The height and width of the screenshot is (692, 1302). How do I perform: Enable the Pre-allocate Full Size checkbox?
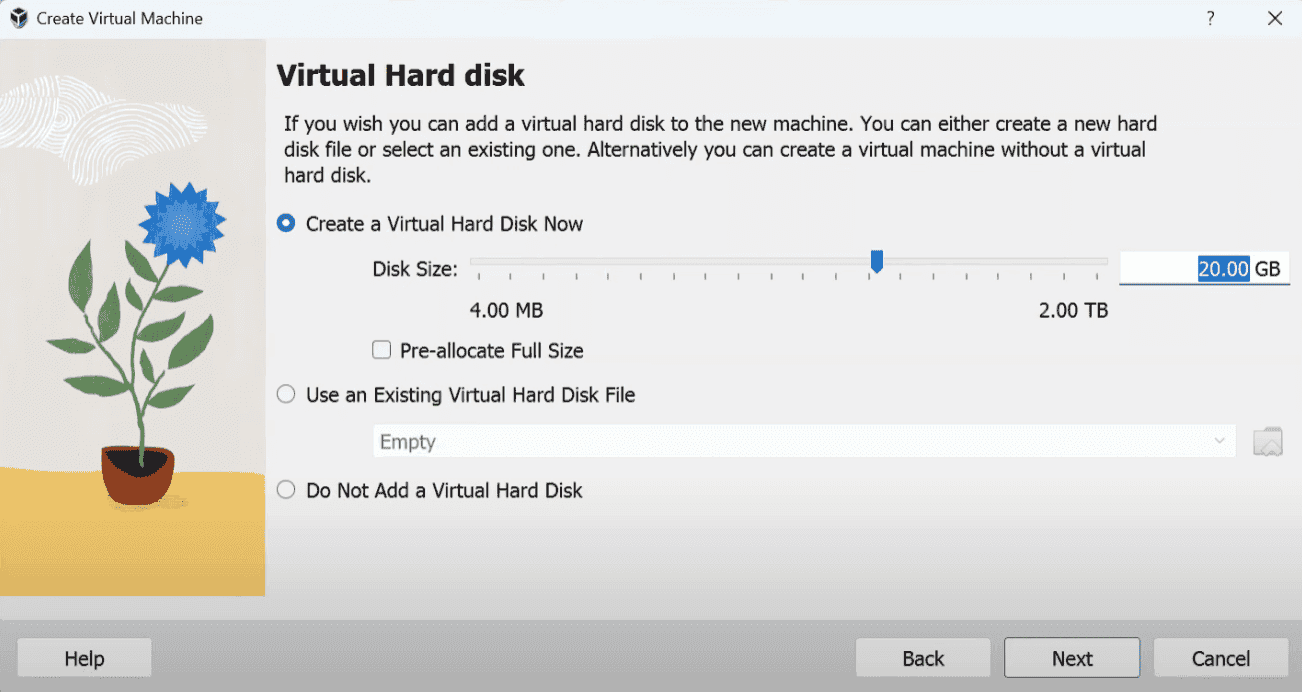coord(381,350)
